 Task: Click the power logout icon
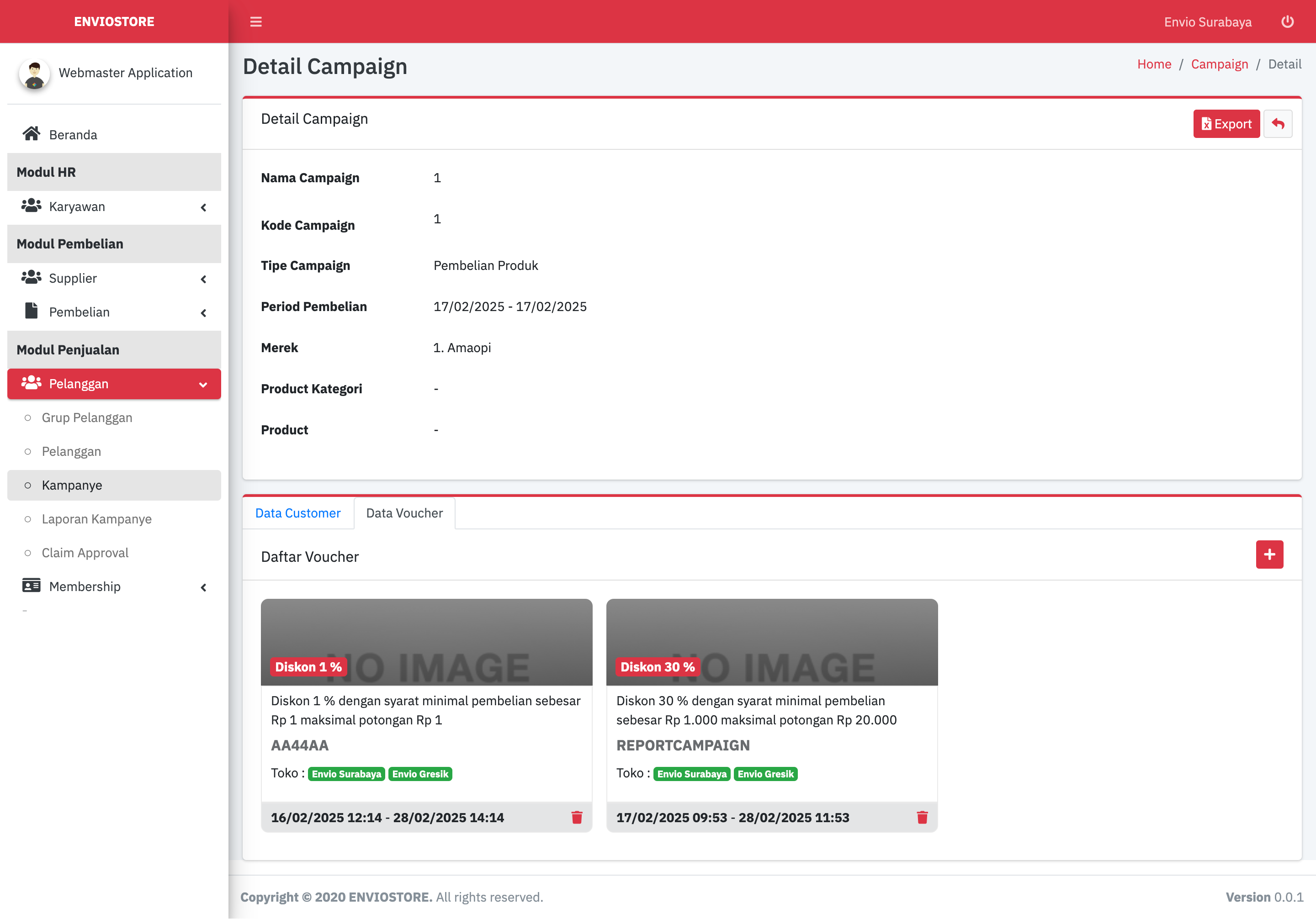(1287, 22)
